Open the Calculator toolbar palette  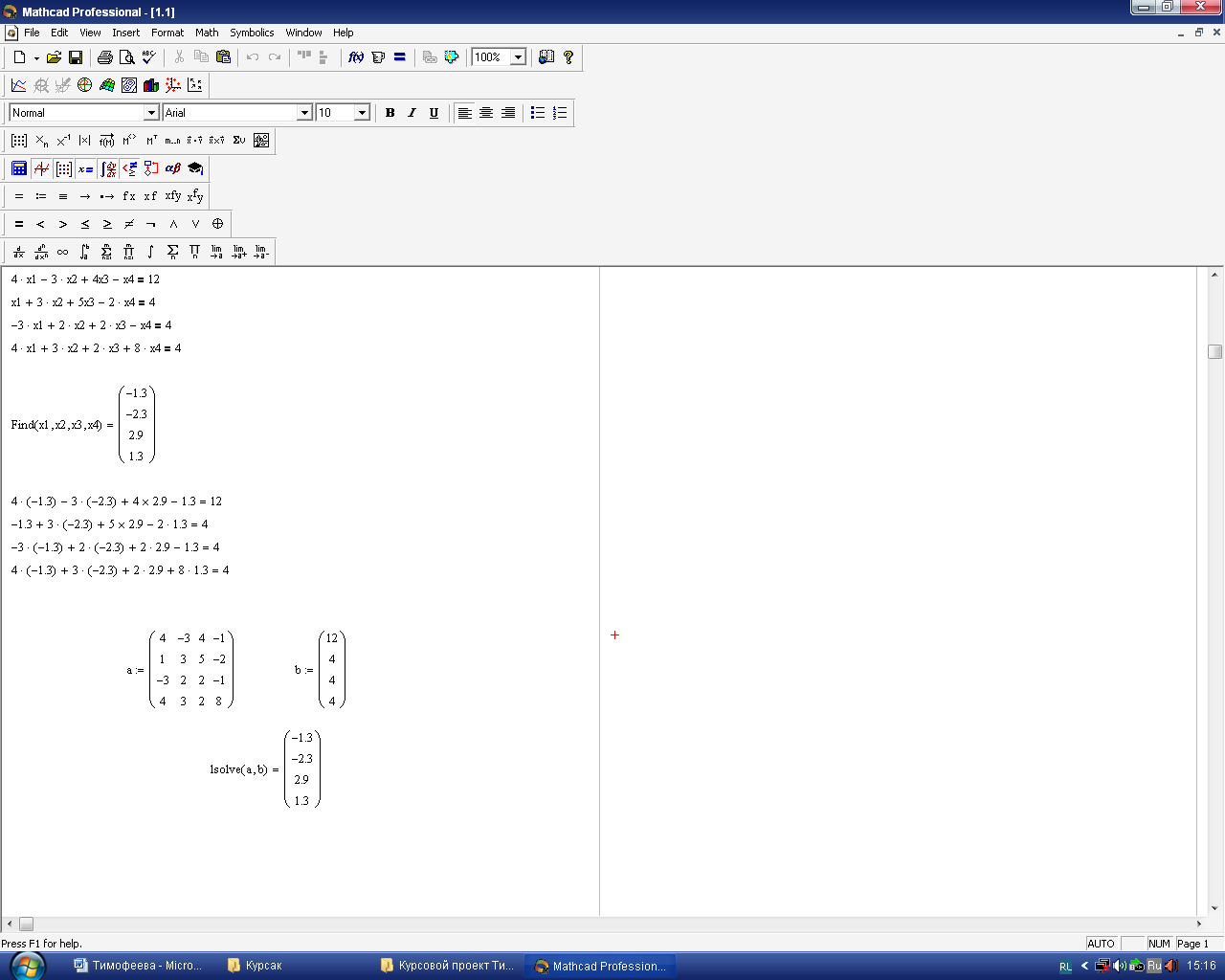(x=18, y=169)
